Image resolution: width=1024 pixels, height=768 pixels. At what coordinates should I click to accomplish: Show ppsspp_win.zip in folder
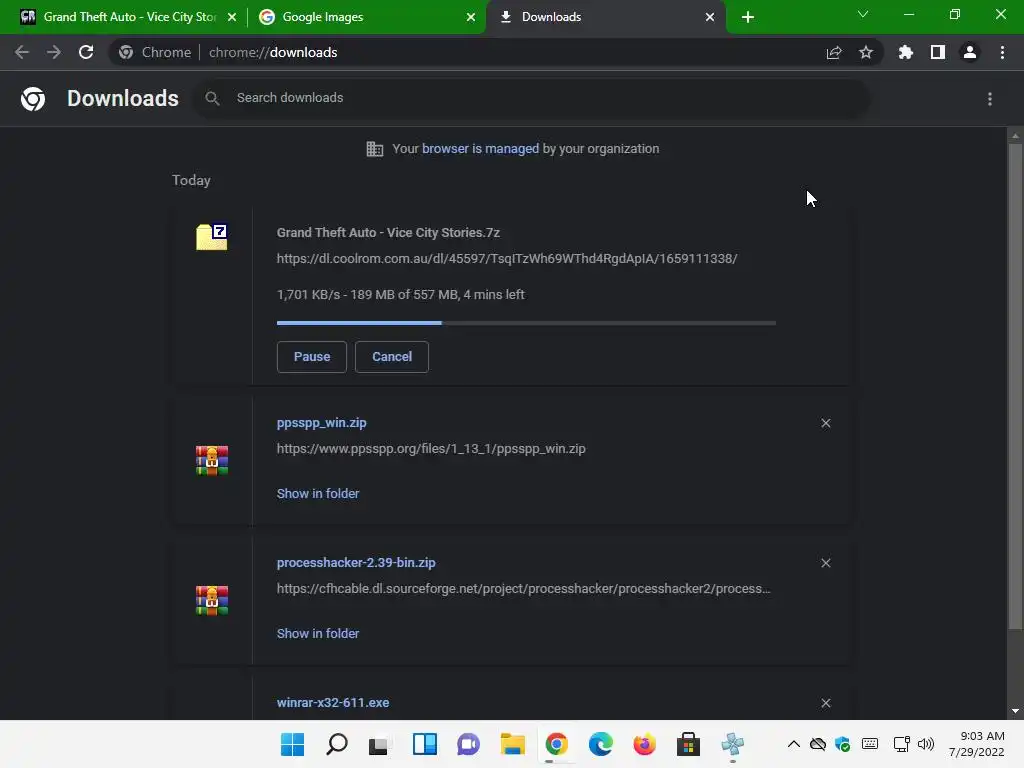[x=318, y=494]
